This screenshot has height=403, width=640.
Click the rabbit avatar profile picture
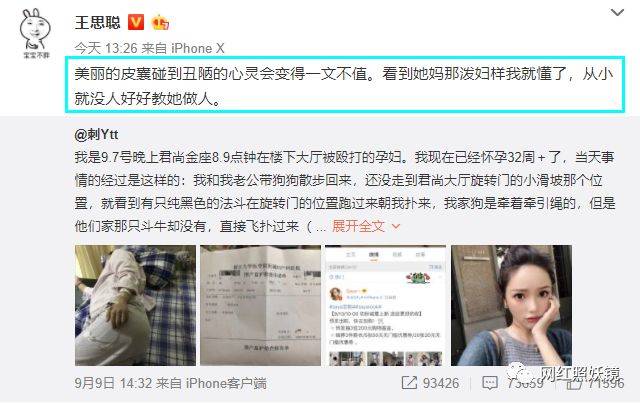pyautogui.click(x=36, y=33)
